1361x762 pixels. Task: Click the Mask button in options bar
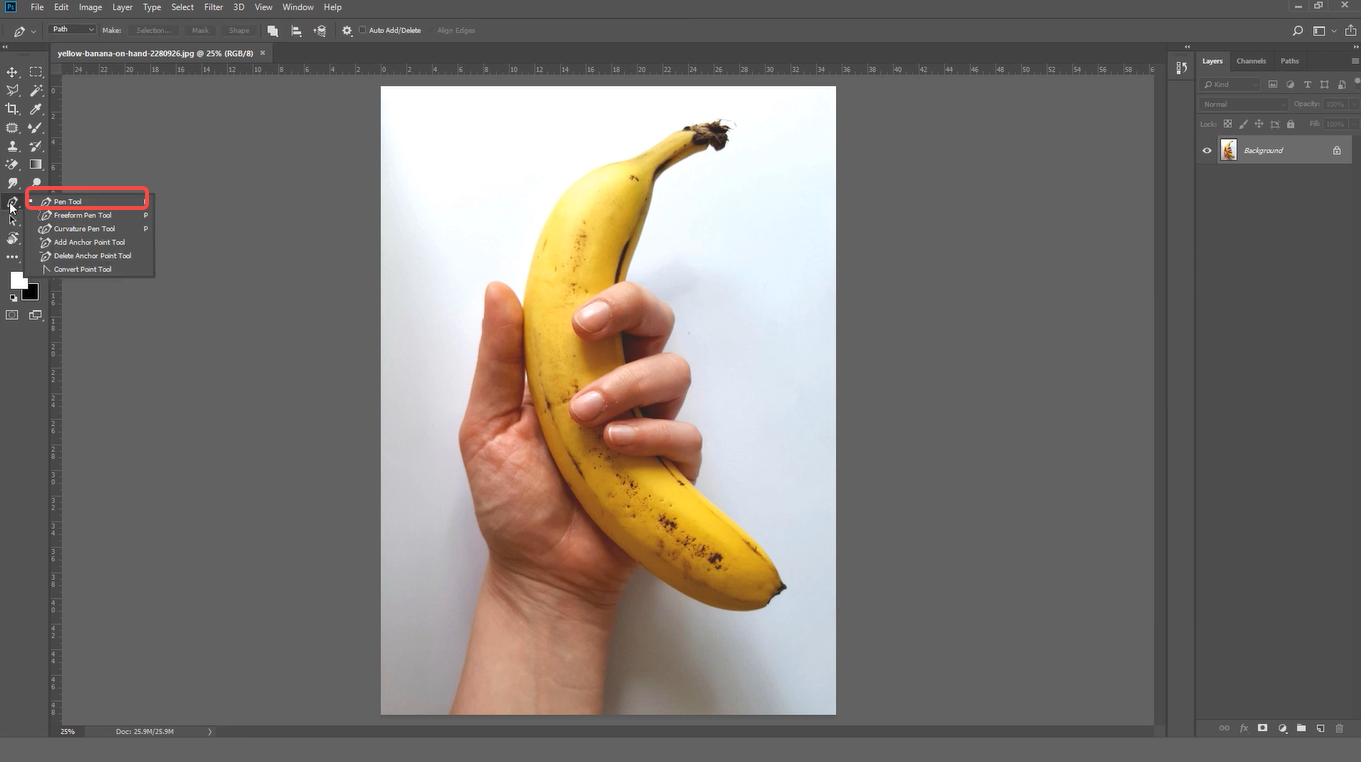pos(200,30)
